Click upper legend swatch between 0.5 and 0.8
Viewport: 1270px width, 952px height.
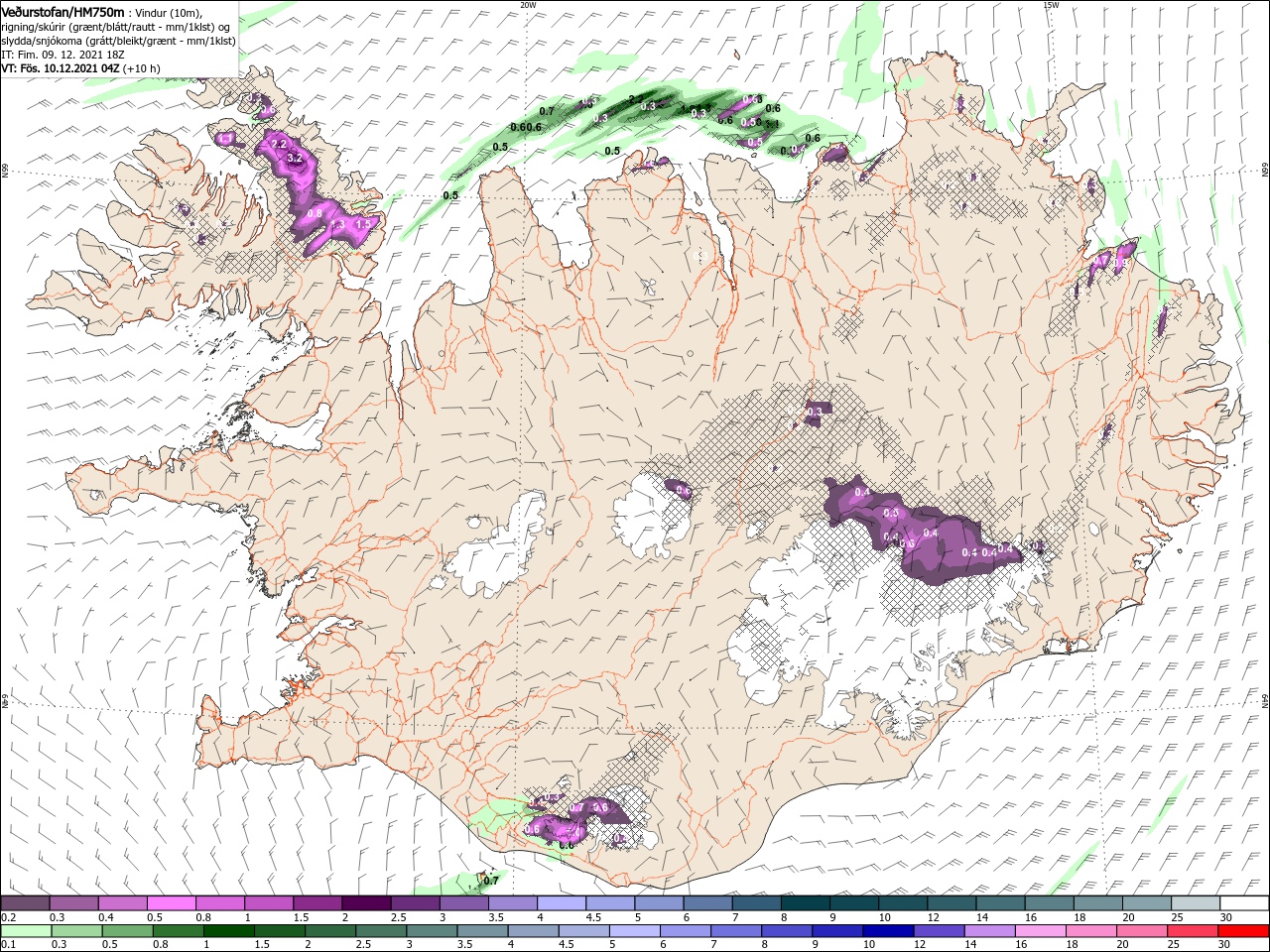[171, 902]
